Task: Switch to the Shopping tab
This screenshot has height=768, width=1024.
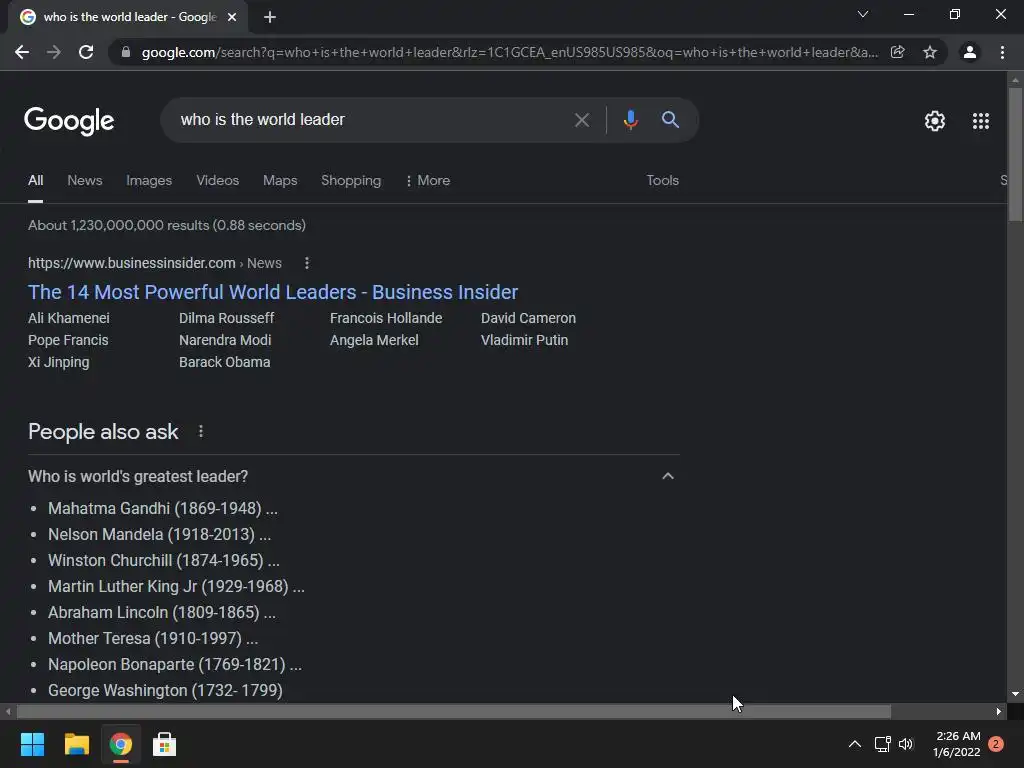Action: pyautogui.click(x=351, y=180)
